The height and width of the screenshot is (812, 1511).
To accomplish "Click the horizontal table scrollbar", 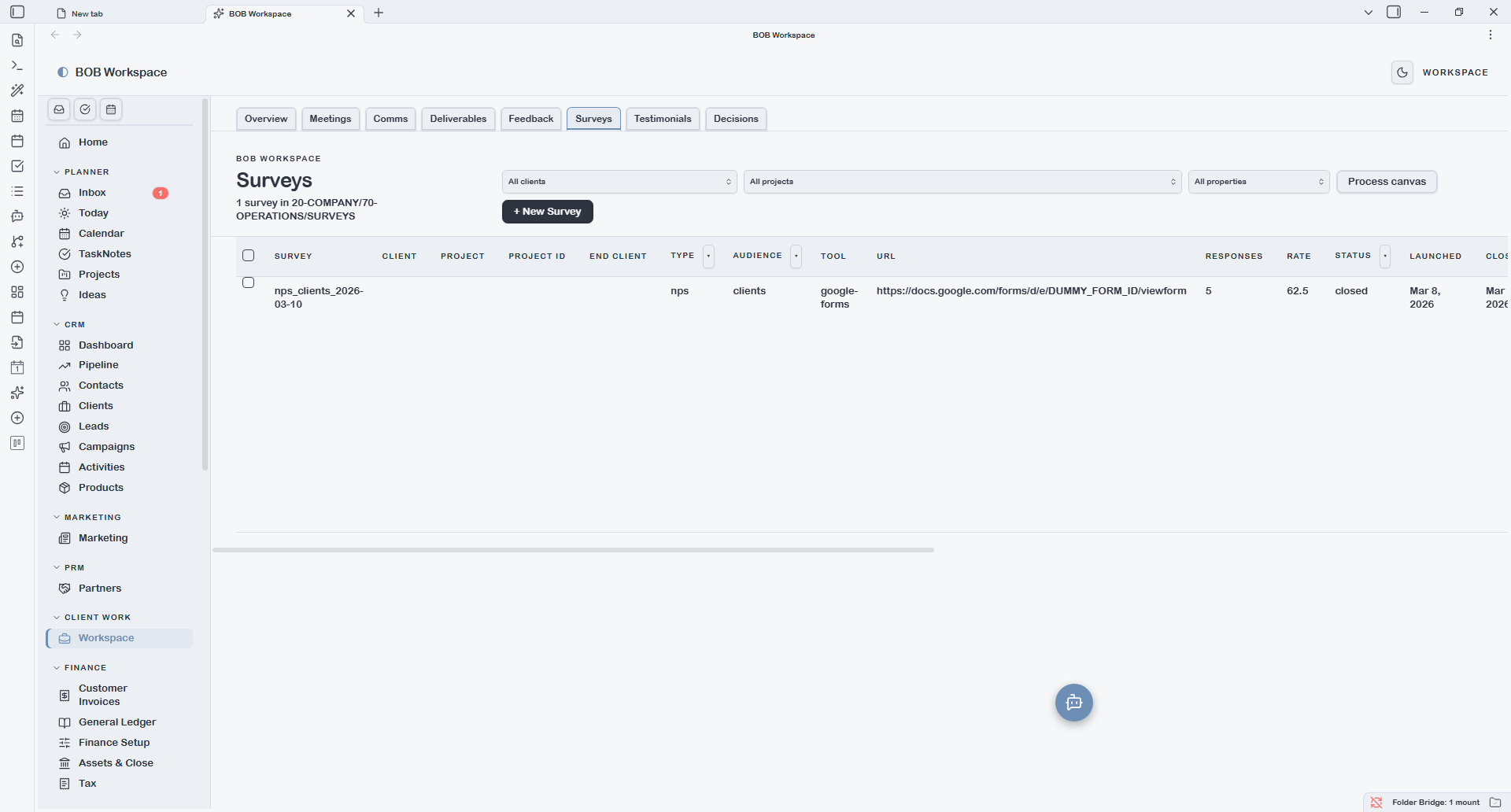I will coord(573,550).
